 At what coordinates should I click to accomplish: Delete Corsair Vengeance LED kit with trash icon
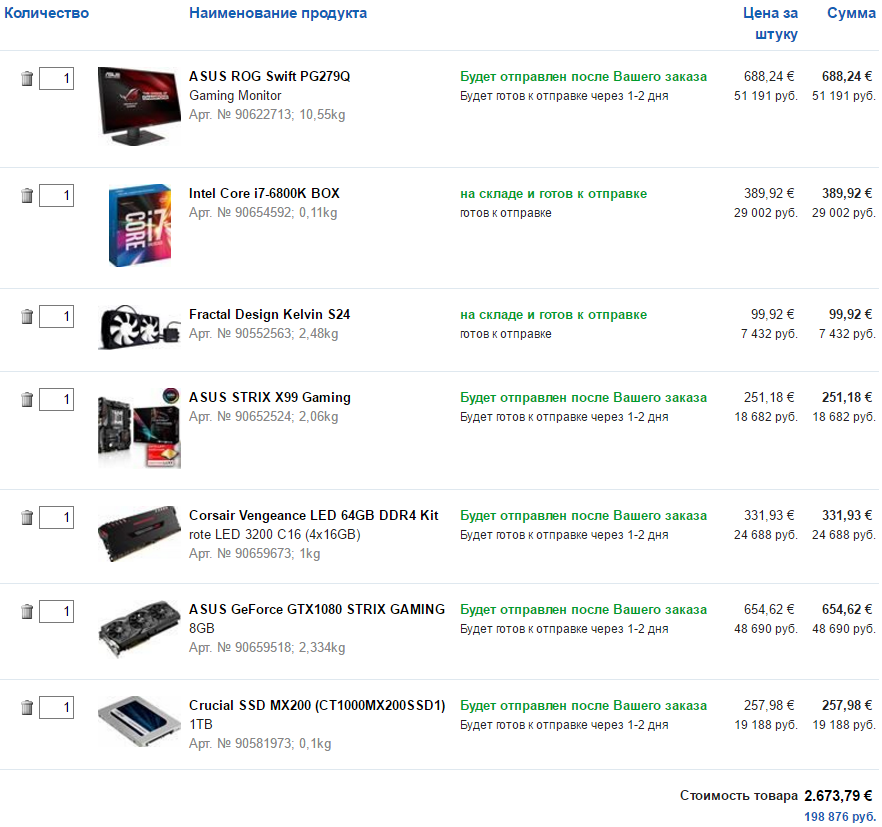[26, 517]
